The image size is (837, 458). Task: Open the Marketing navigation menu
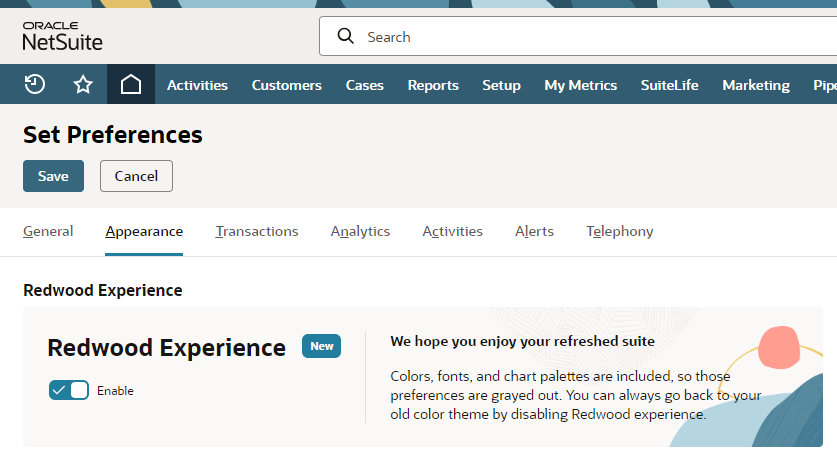756,85
